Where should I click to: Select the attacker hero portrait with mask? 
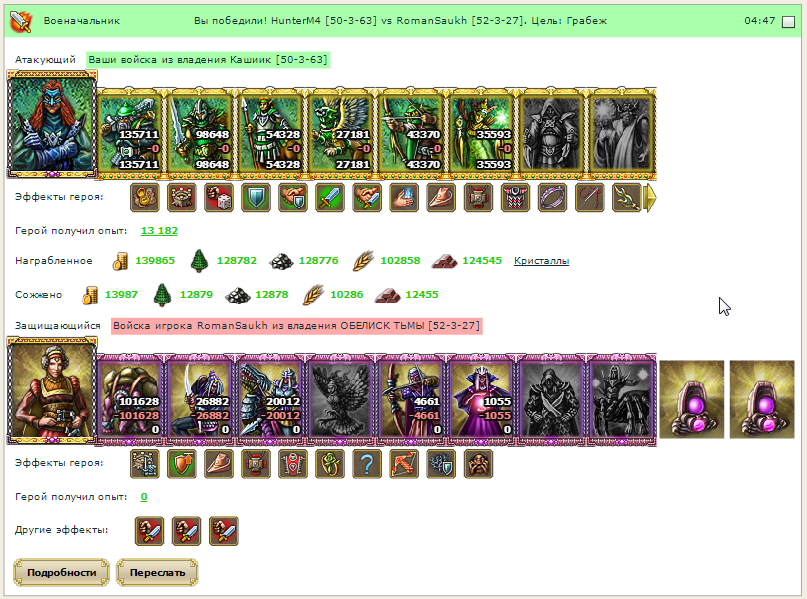pos(52,125)
